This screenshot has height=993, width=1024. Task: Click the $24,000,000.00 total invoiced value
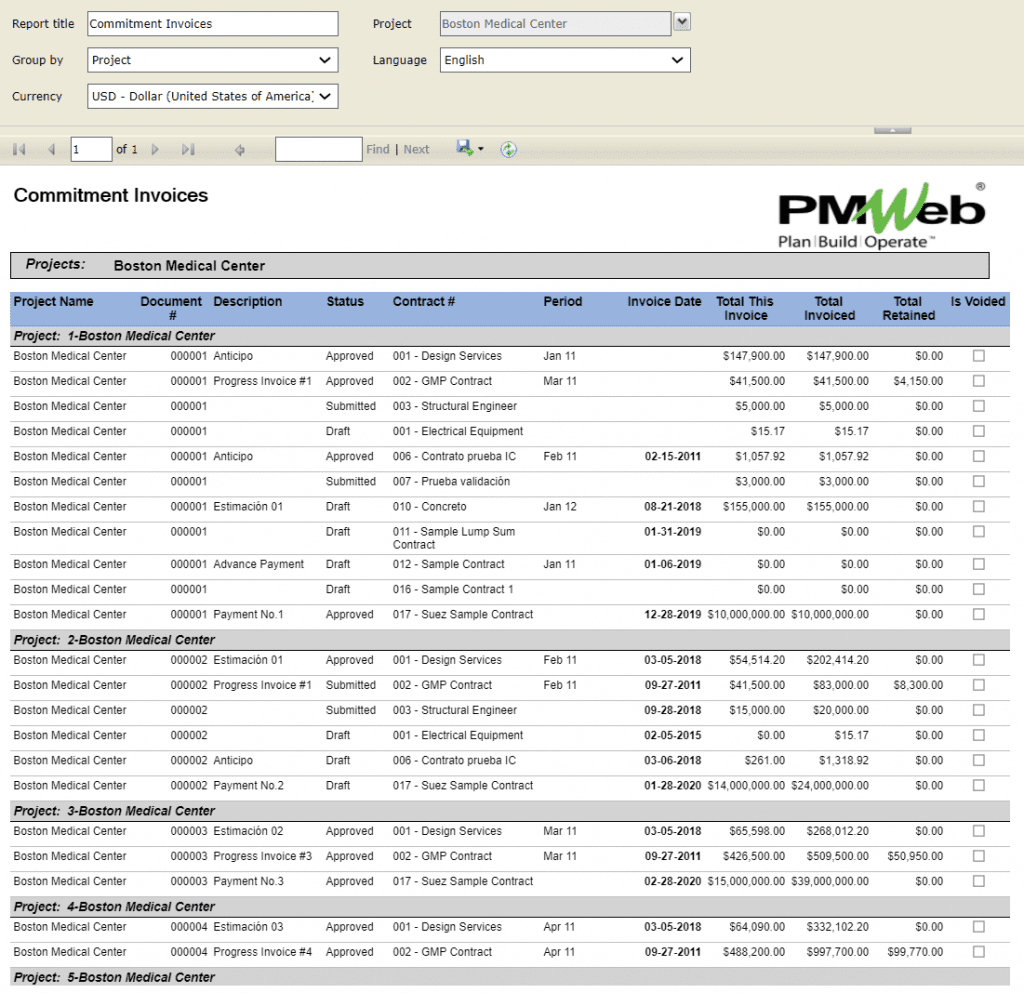[x=830, y=785]
